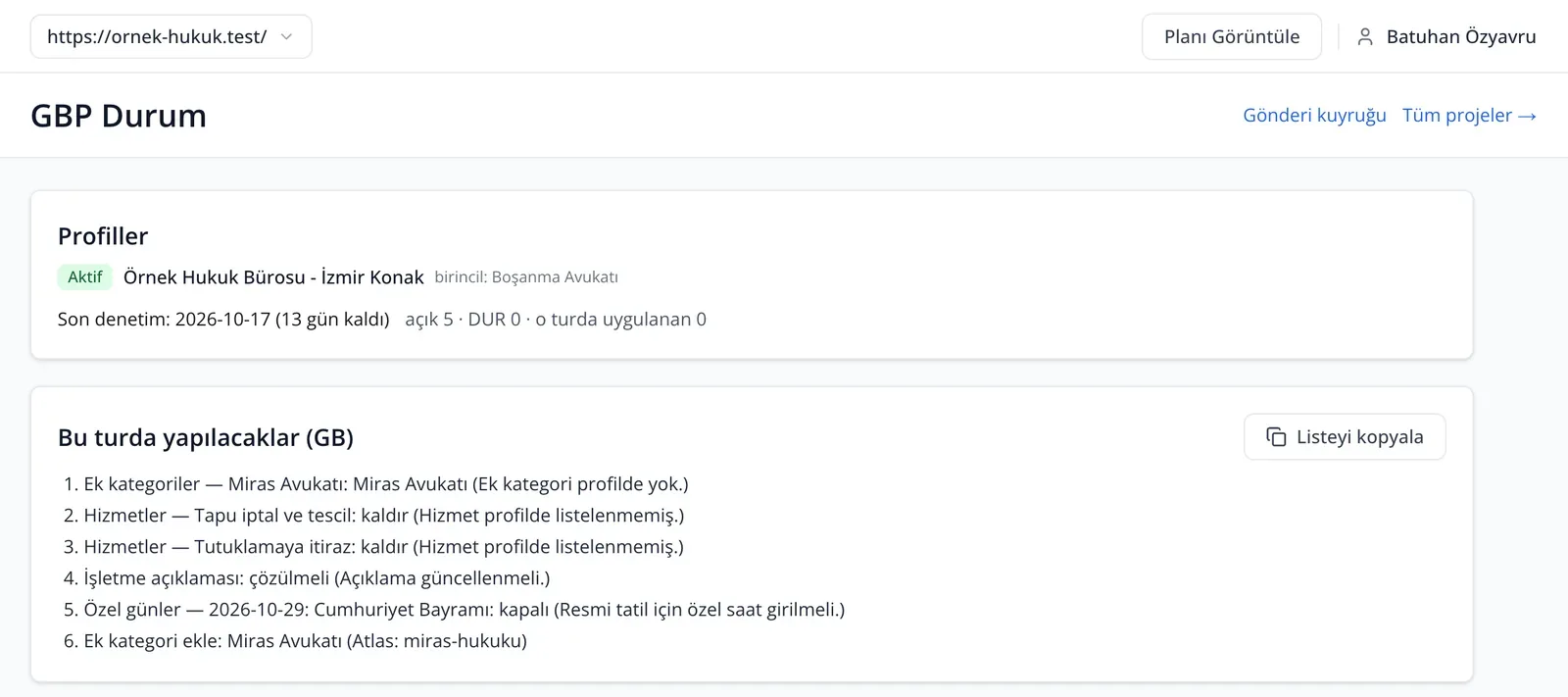This screenshot has height=697, width=1568.
Task: Click the Profiller section heading
Action: point(103,236)
